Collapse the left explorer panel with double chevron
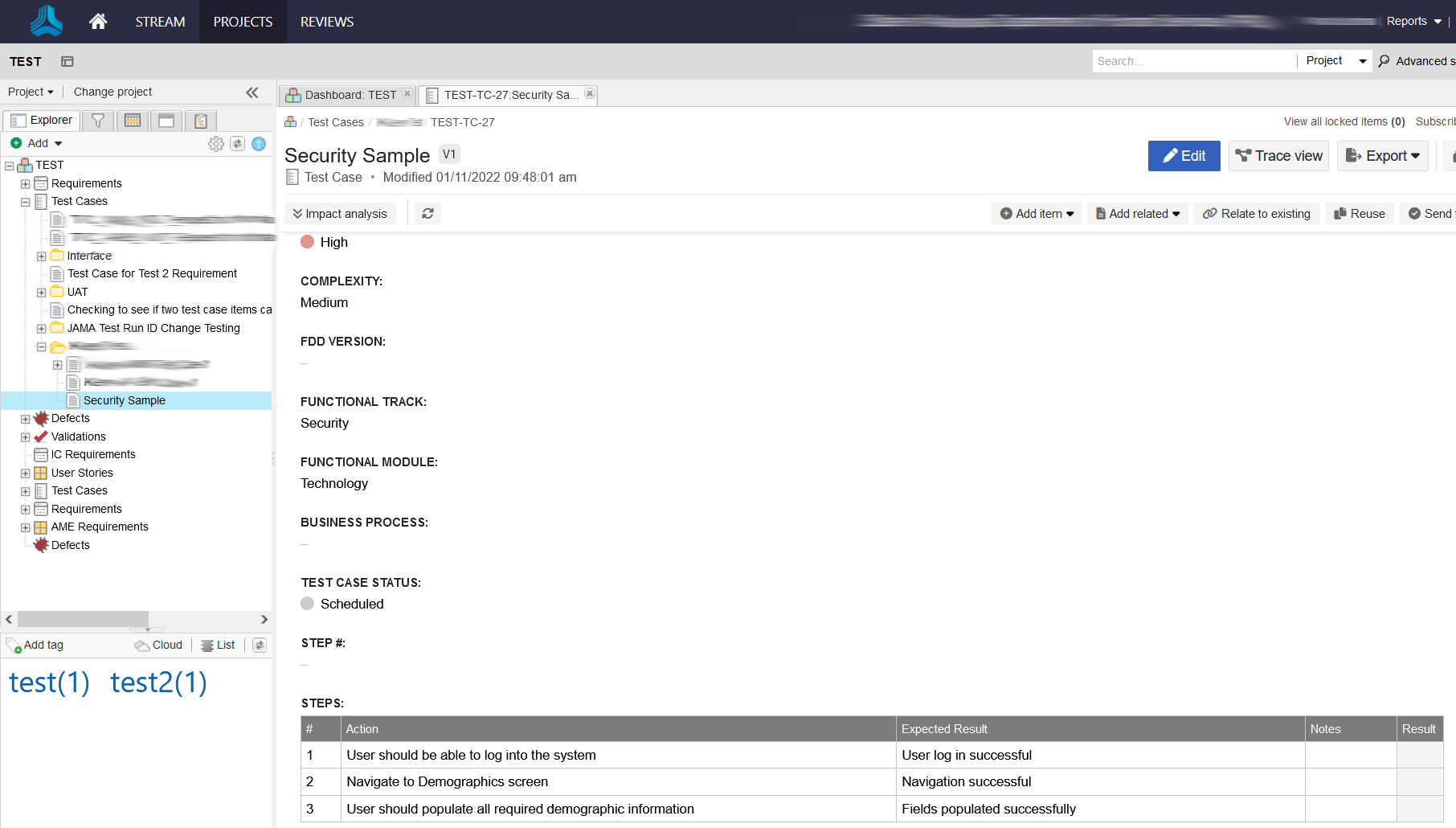Image resolution: width=1456 pixels, height=828 pixels. pyautogui.click(x=252, y=92)
